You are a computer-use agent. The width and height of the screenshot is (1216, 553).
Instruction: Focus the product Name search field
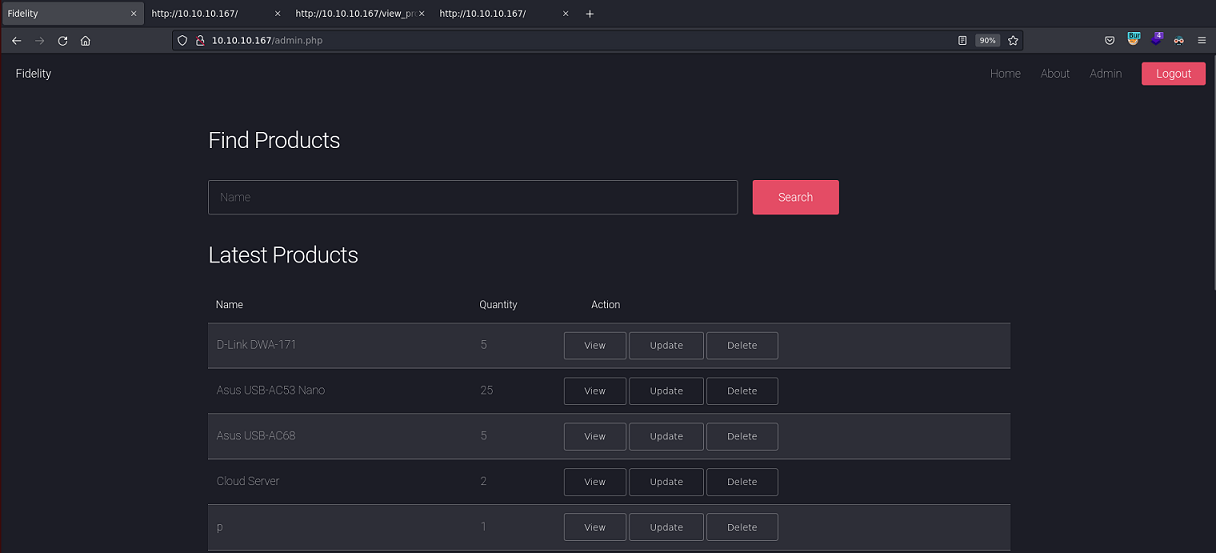(472, 198)
